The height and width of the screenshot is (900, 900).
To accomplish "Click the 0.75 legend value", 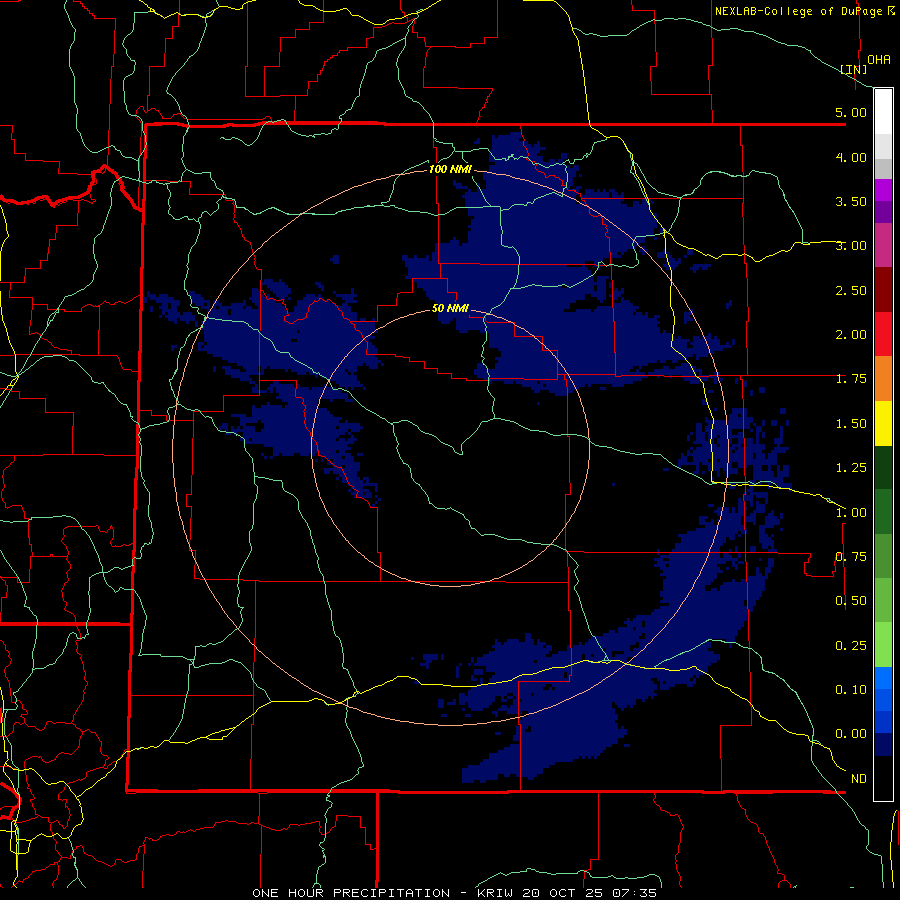I will pos(851,557).
